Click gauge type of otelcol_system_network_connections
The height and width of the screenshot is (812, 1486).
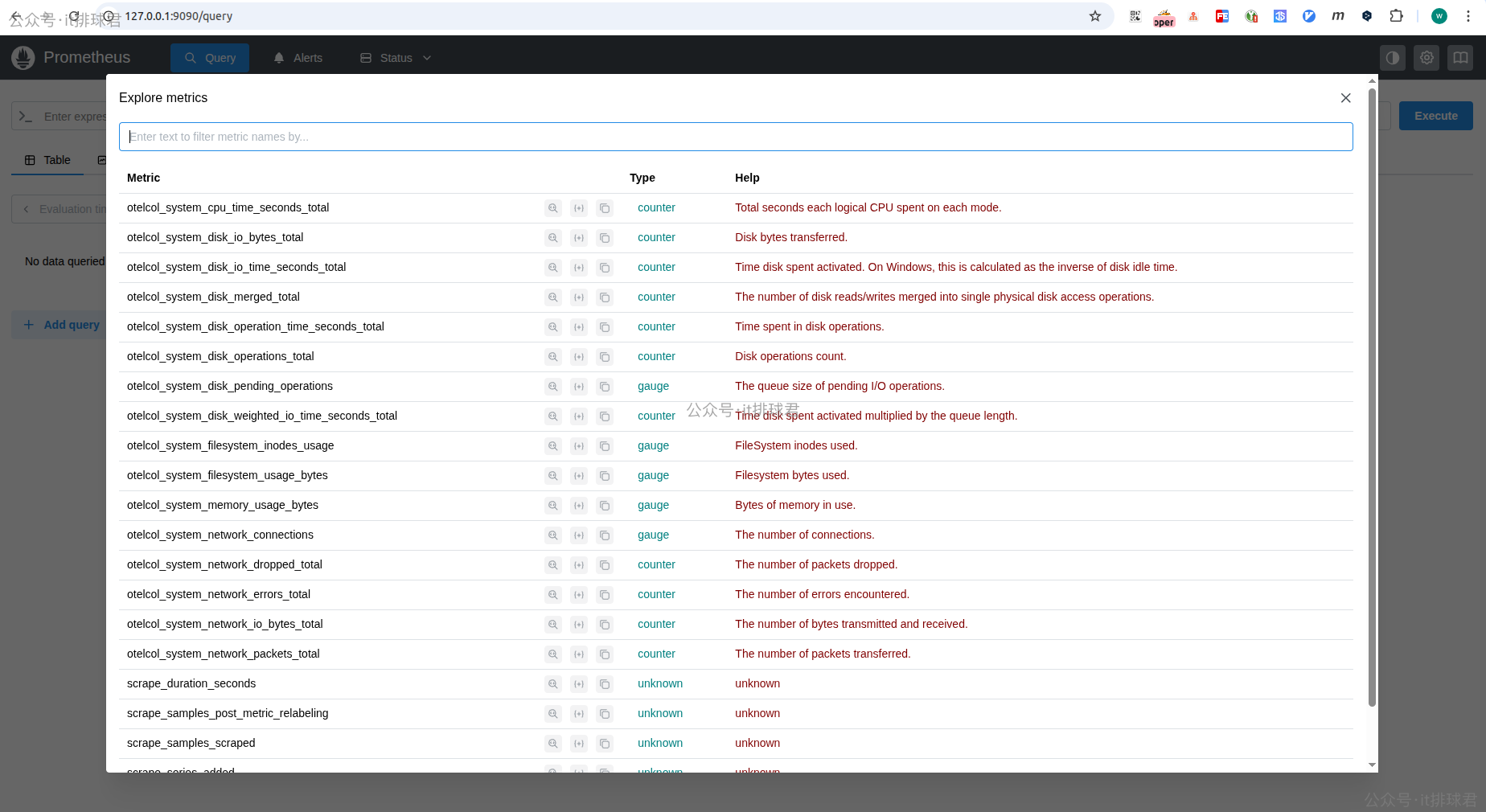coord(653,535)
